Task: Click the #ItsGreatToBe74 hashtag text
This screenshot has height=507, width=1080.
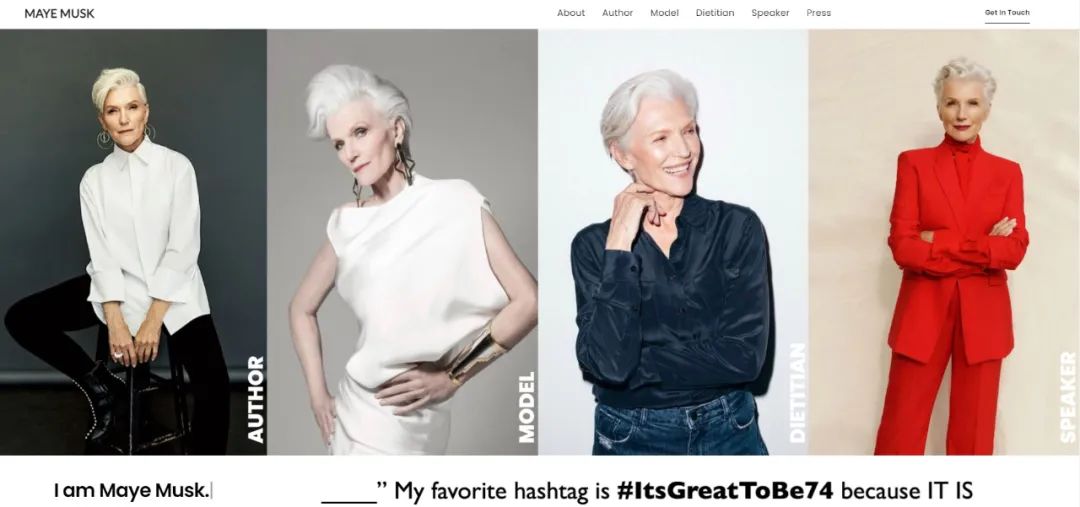Action: tap(725, 491)
